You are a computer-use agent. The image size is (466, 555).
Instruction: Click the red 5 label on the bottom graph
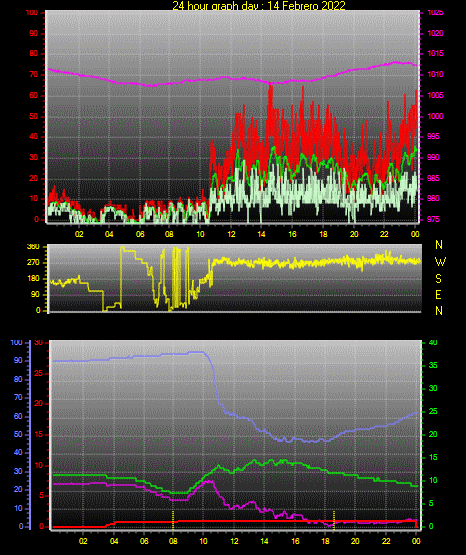click(x=41, y=496)
